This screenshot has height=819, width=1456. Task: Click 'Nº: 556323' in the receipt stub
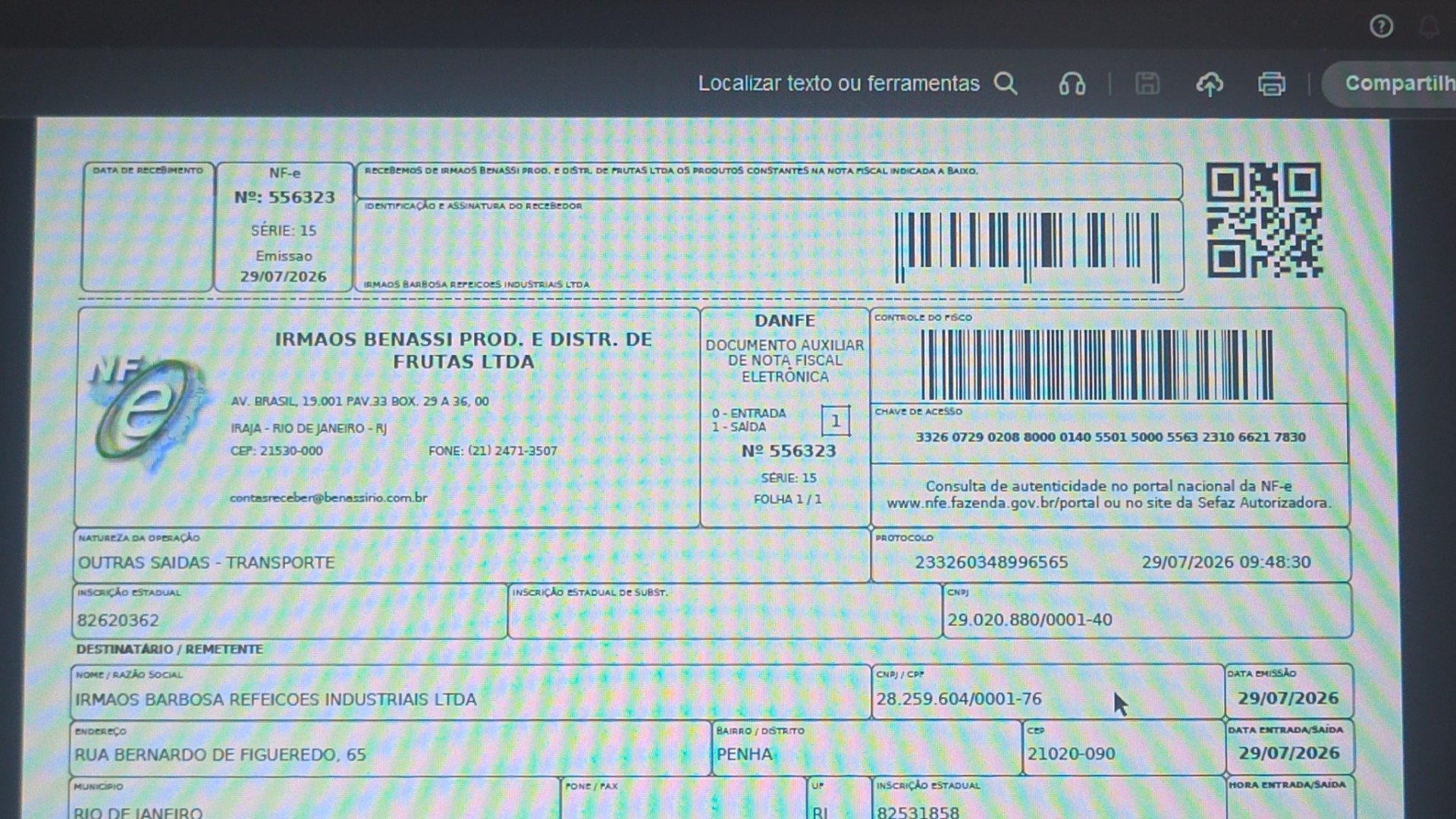click(284, 198)
